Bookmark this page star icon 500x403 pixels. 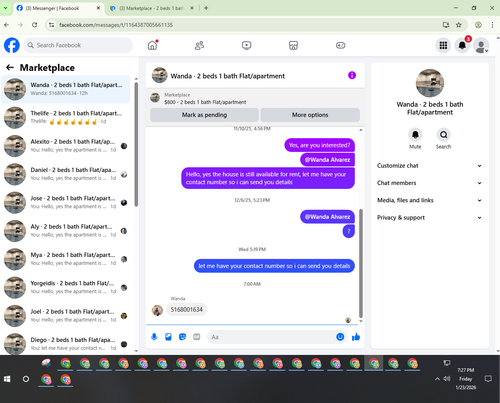[x=459, y=25]
